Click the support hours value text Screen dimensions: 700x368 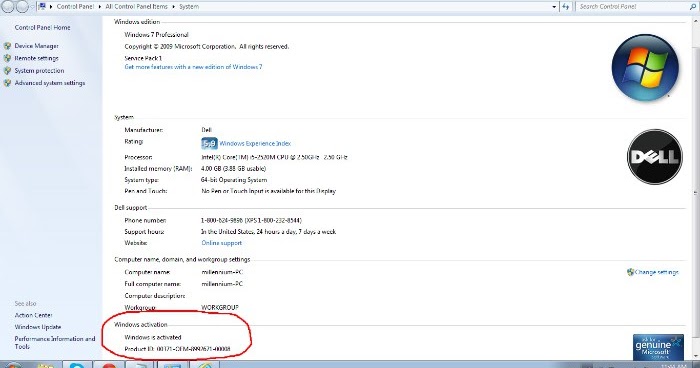pos(268,232)
